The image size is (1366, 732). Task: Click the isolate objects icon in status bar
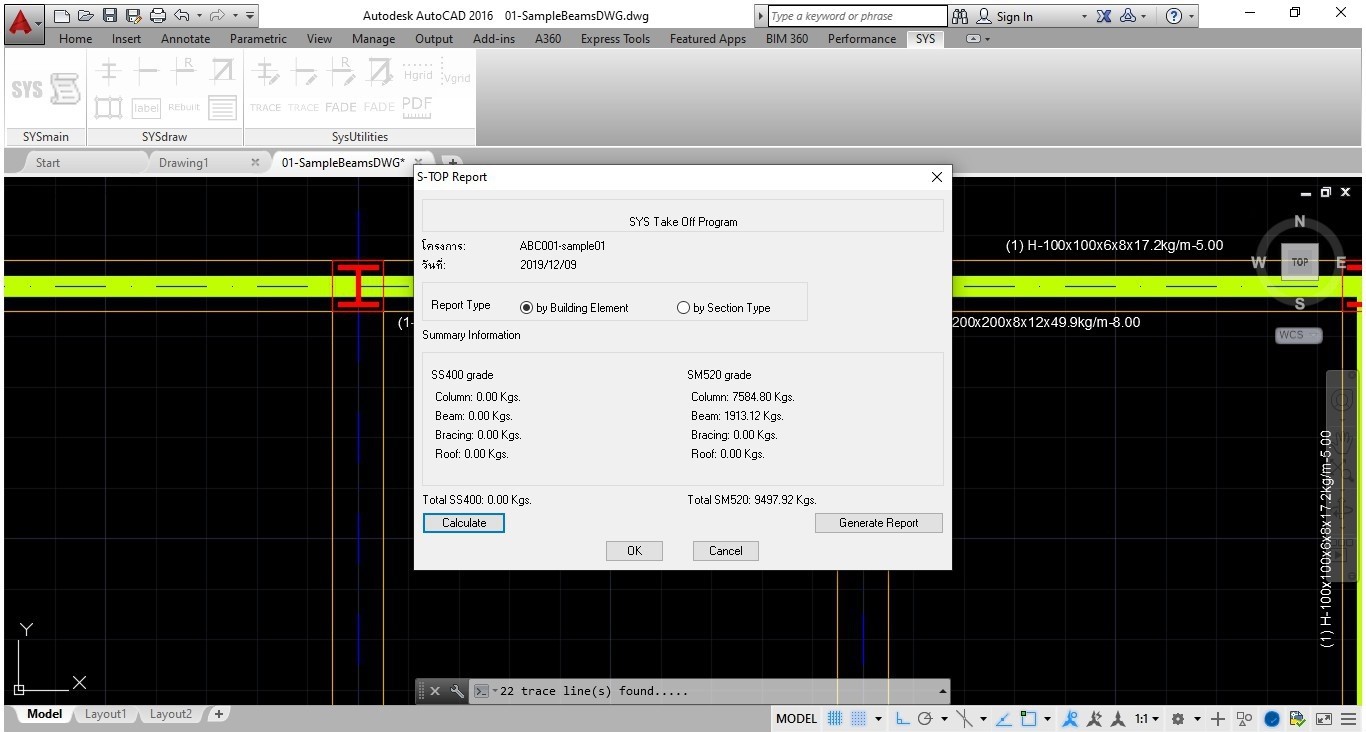[1244, 718]
